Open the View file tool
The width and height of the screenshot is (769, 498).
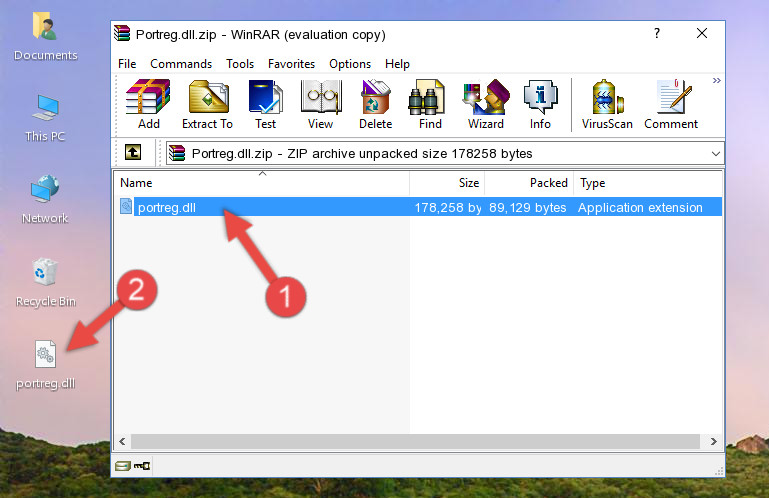(x=320, y=104)
